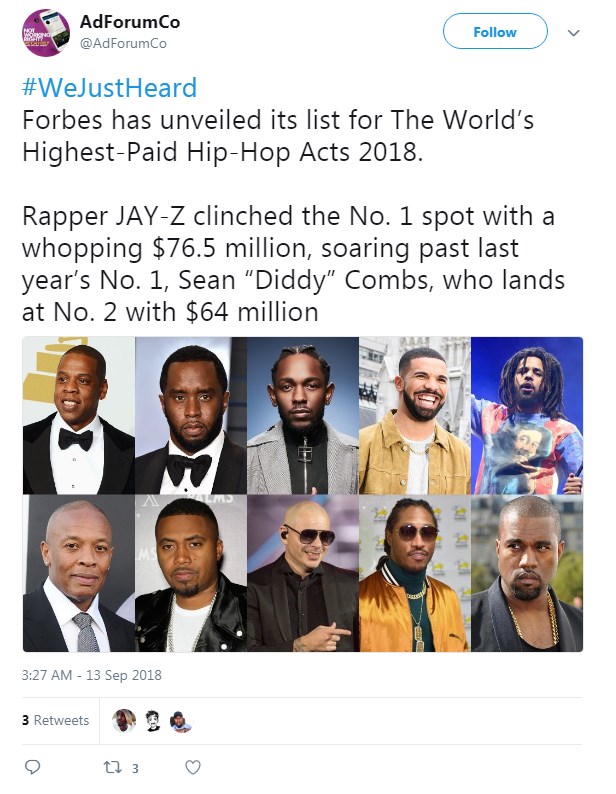Screen dimensions: 616x794
Task: Open photo of performer in colorful sweater
Action: point(527,416)
